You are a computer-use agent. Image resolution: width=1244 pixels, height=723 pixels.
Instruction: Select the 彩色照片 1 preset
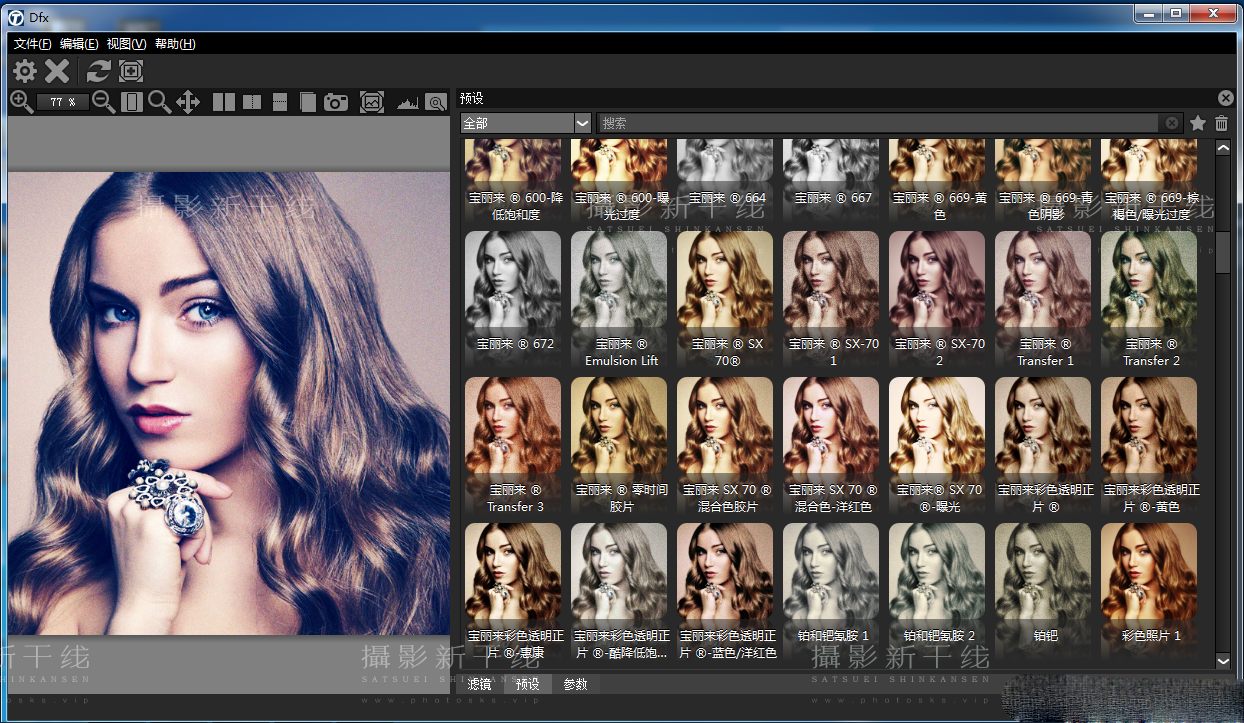[x=1151, y=592]
